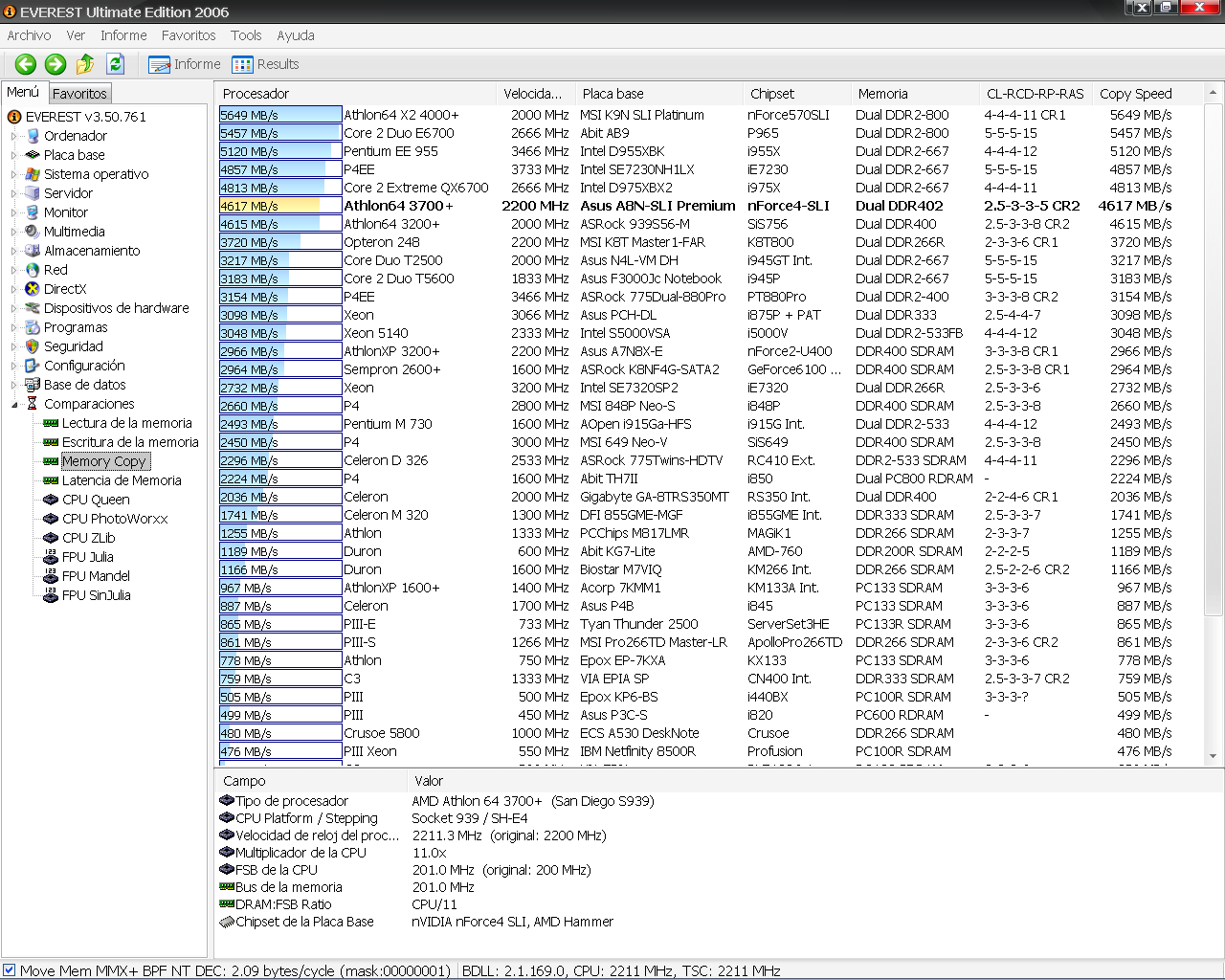Screen dimensions: 1225x980
Task: Expand the DirectX tree node
Action: click(14, 289)
